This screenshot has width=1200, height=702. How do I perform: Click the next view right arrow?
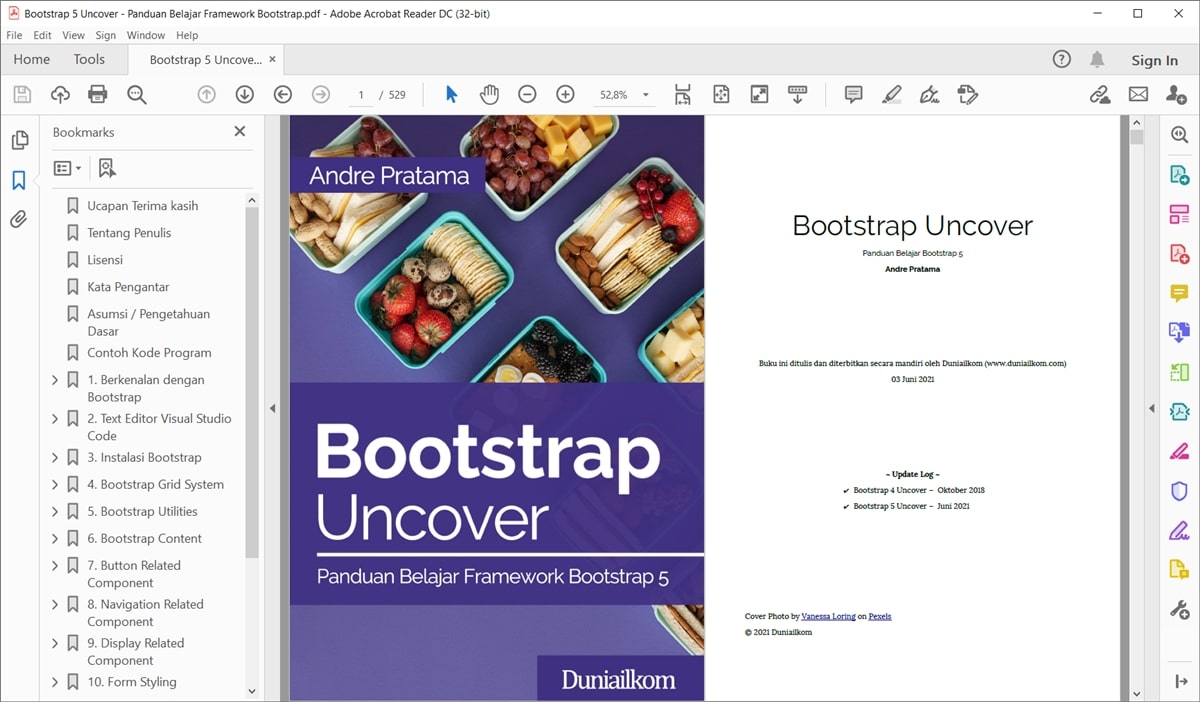click(x=321, y=95)
